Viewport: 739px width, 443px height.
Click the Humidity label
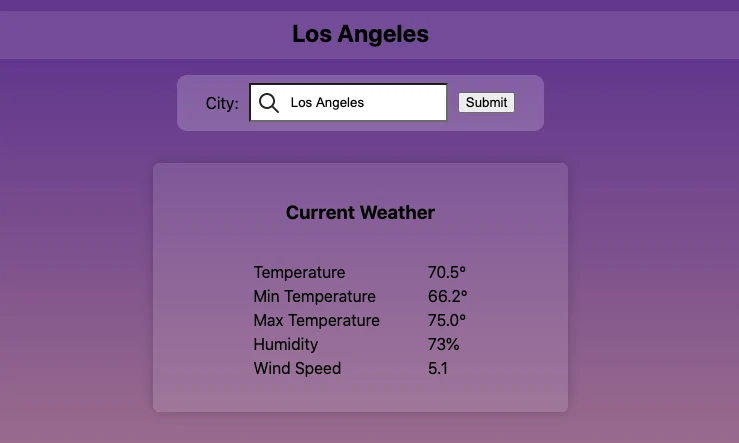[x=286, y=345]
